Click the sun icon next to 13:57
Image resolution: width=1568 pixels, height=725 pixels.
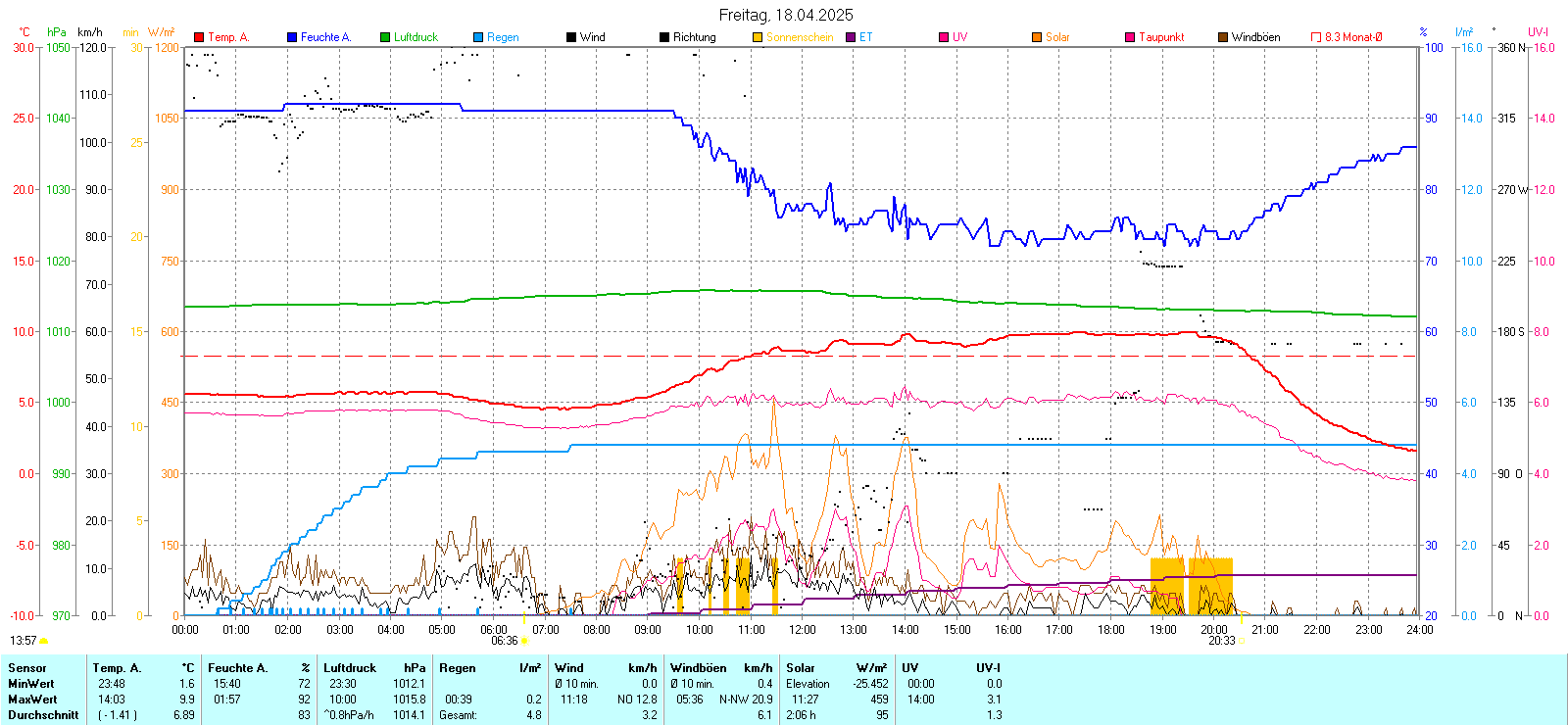click(44, 641)
